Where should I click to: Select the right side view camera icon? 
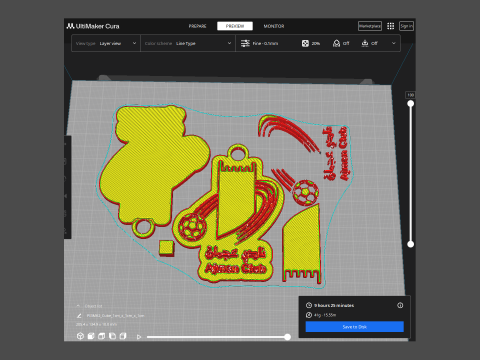pyautogui.click(x=123, y=336)
